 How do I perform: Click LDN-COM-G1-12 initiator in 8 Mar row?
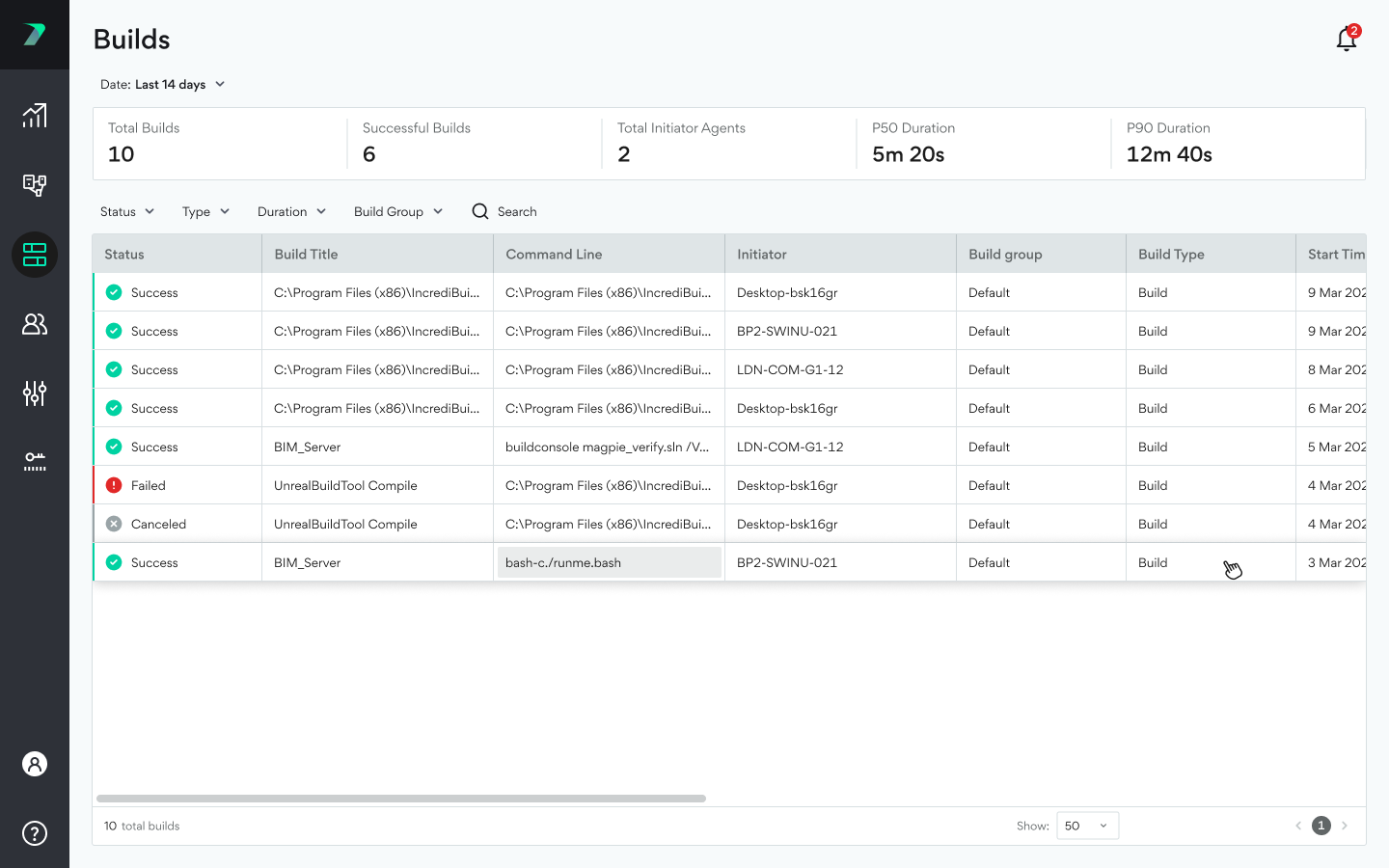click(x=790, y=369)
